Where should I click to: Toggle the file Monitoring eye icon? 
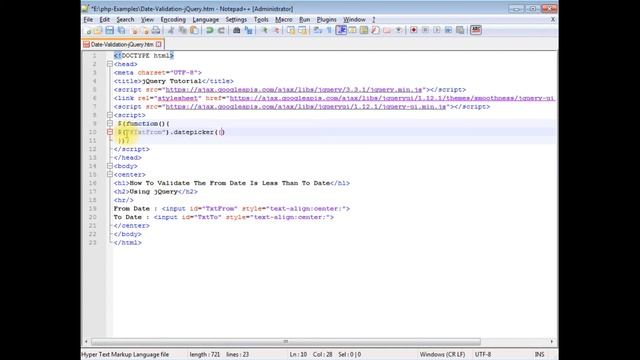pyautogui.click(x=399, y=30)
